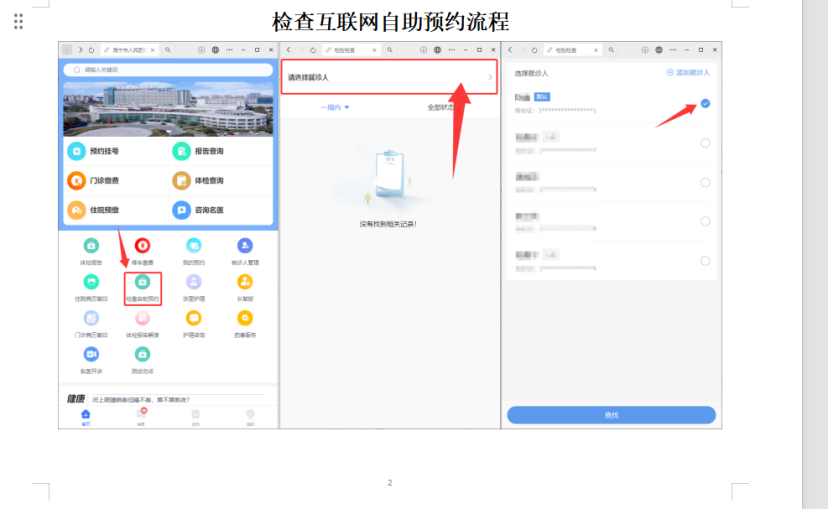Click the download icon in the middle window toolbar
The image size is (828, 509).
[423, 50]
